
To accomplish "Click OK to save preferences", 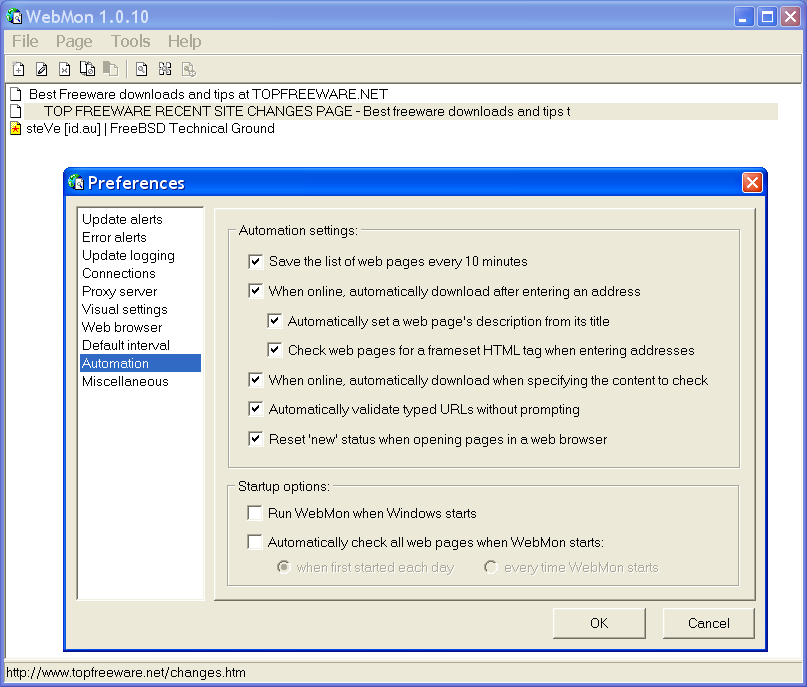I will point(599,623).
